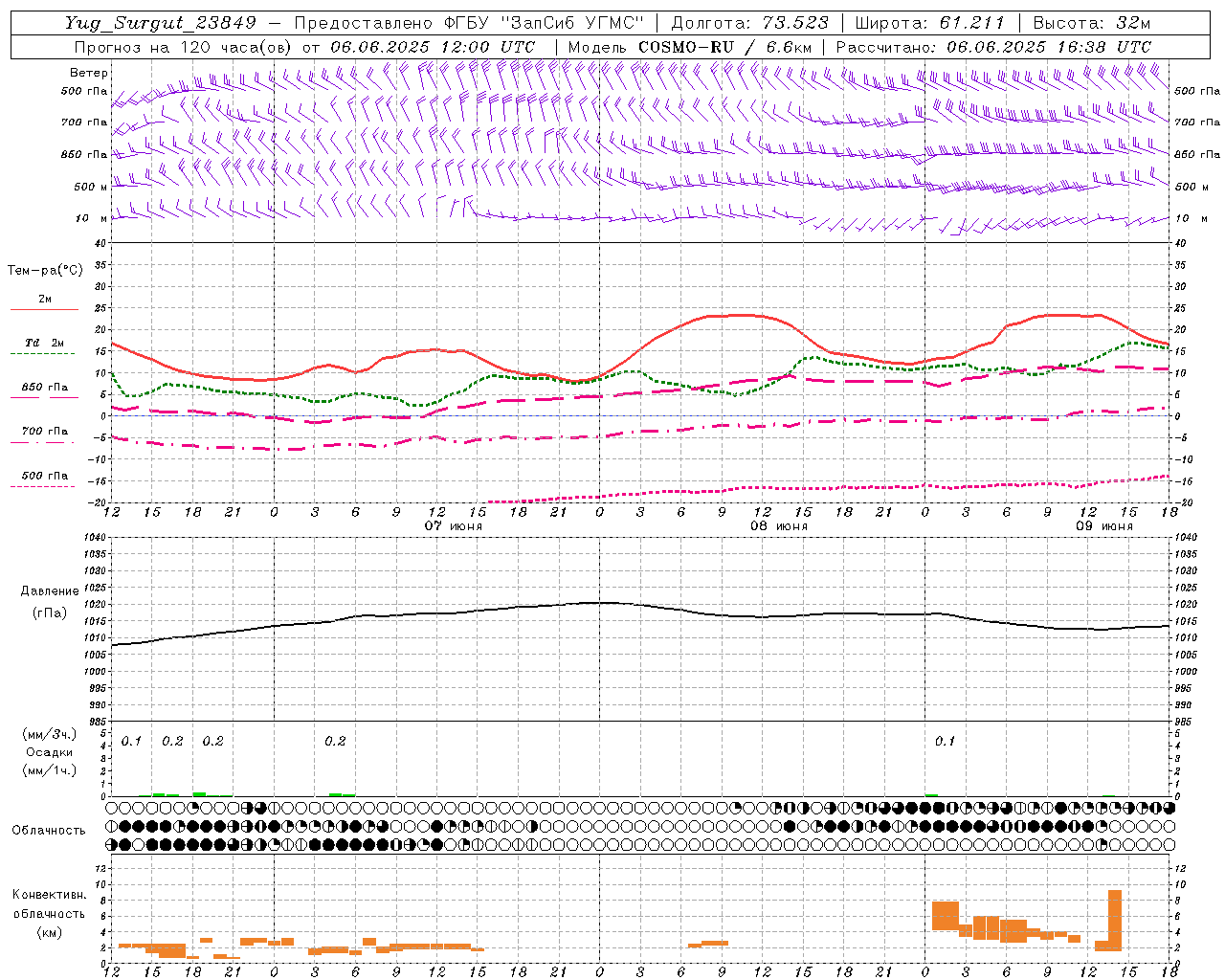Image resolution: width=1225 pixels, height=980 pixels.
Task: Click the 0.2 precipitation value near 07 июня 3h
Action: [x=335, y=741]
